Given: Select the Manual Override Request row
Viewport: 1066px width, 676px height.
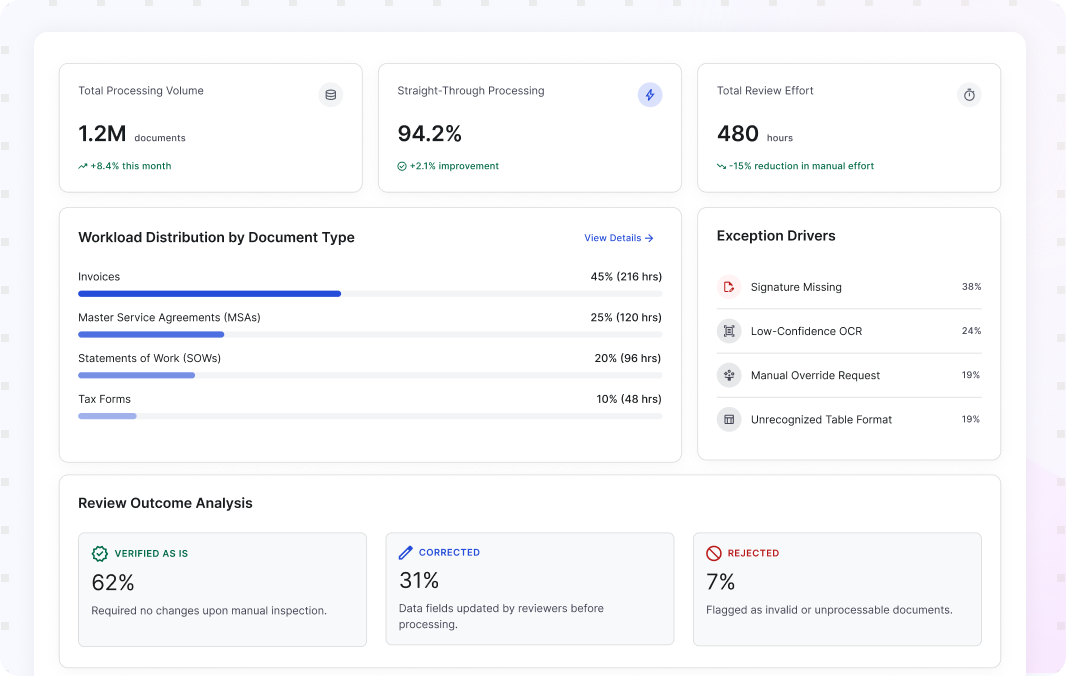Looking at the screenshot, I should coord(849,375).
